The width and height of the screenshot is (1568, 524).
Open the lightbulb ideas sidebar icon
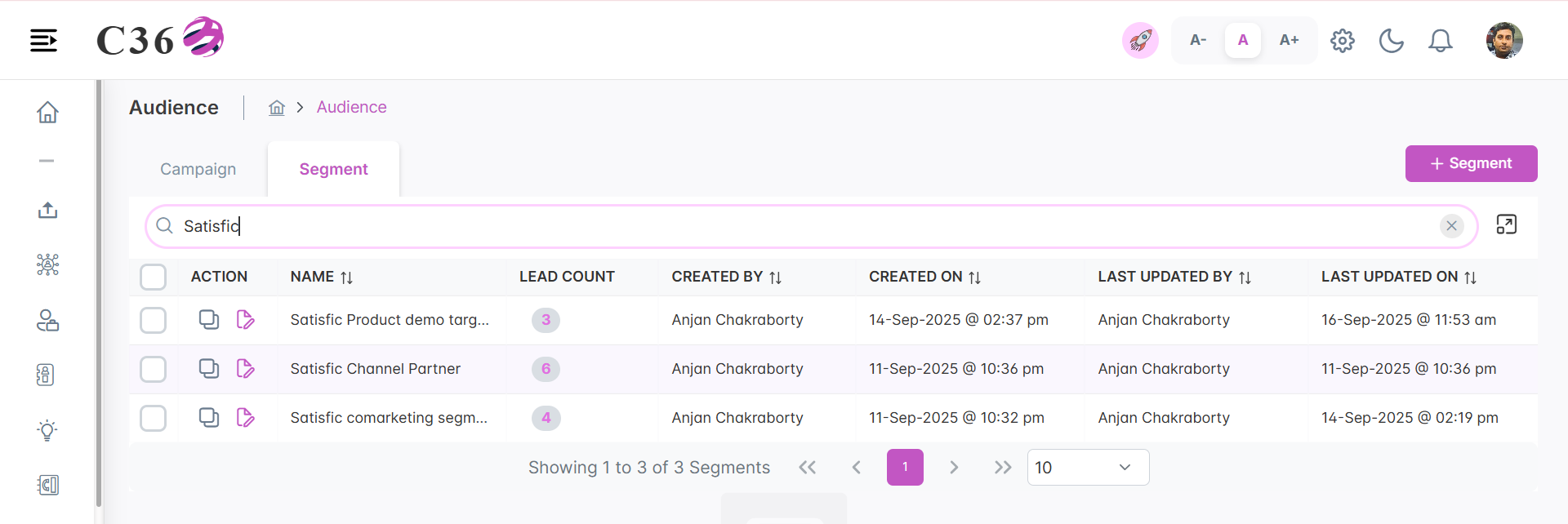47,430
